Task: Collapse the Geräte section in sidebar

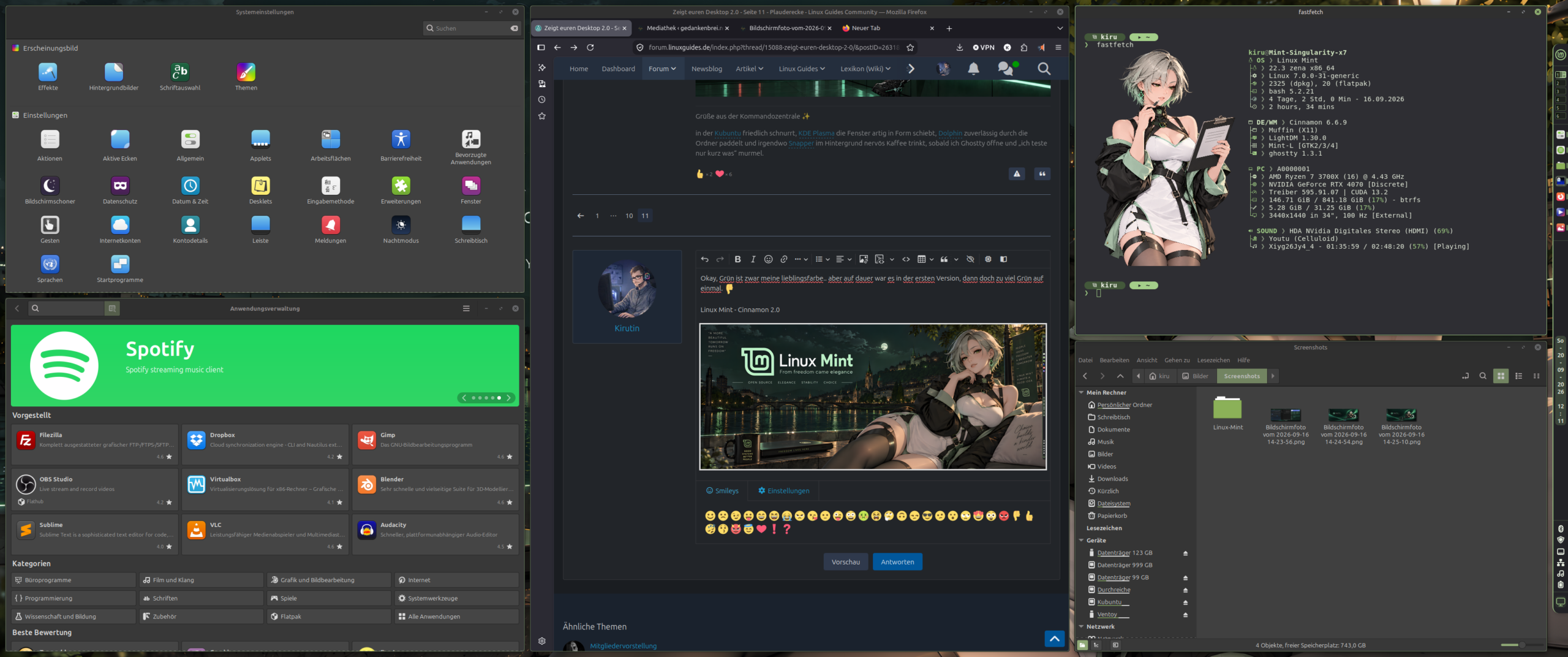Action: point(1081,541)
